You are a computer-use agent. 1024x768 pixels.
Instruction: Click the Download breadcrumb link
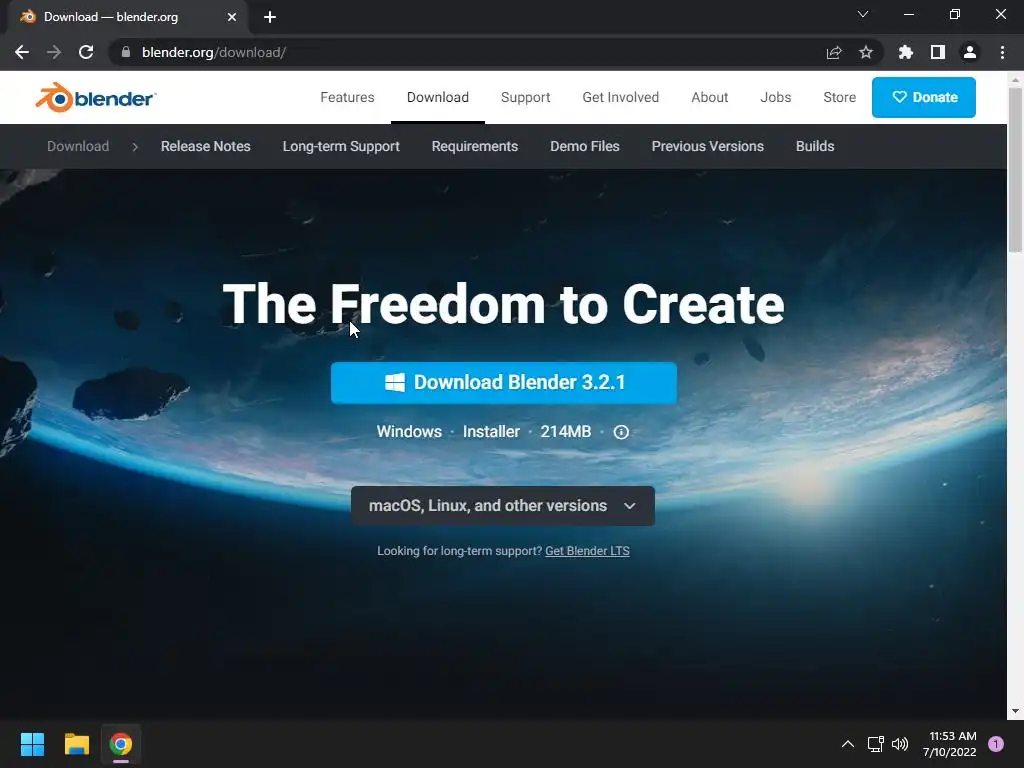(78, 146)
